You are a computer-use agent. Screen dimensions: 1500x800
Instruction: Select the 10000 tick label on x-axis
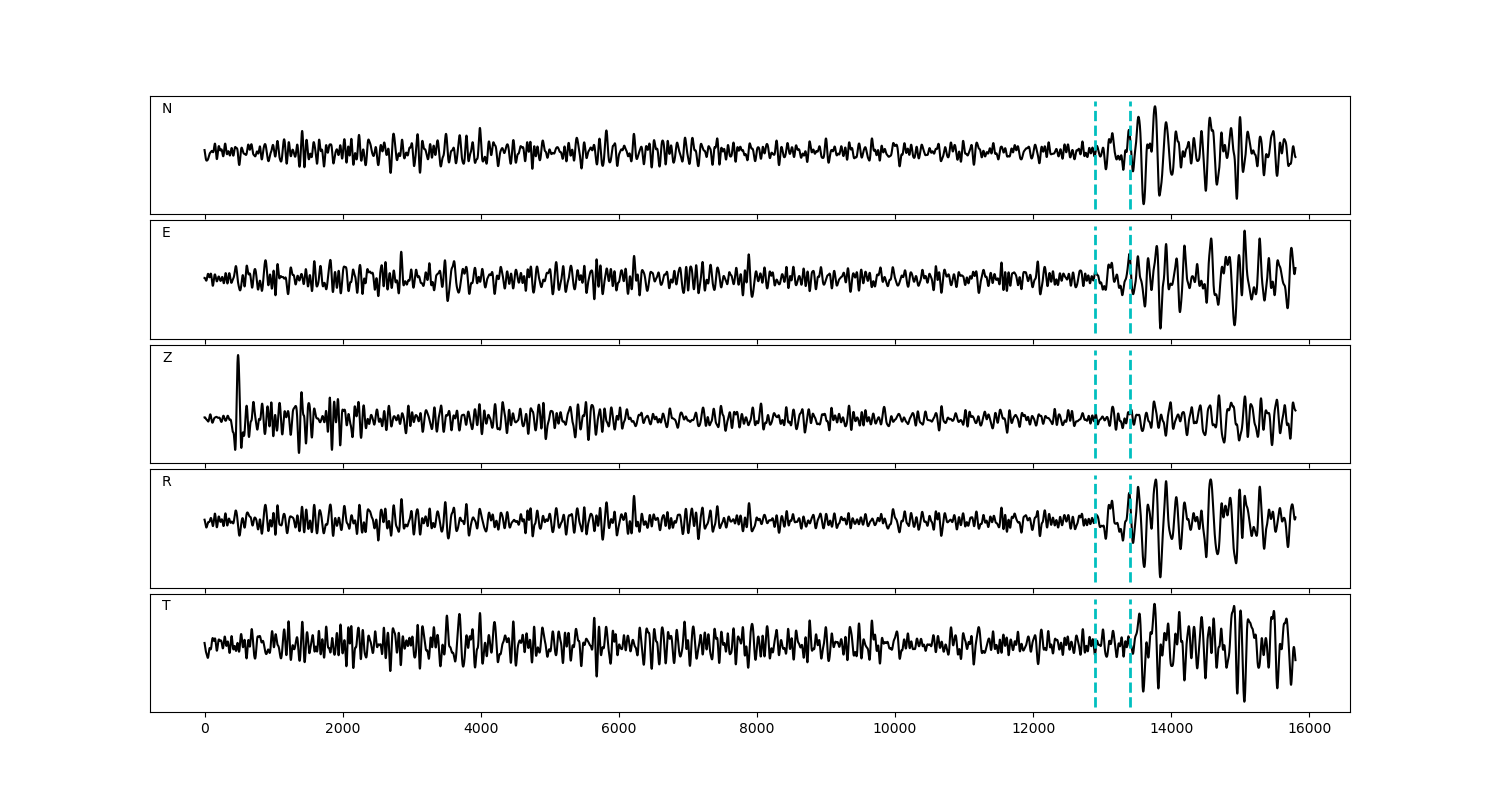(895, 730)
